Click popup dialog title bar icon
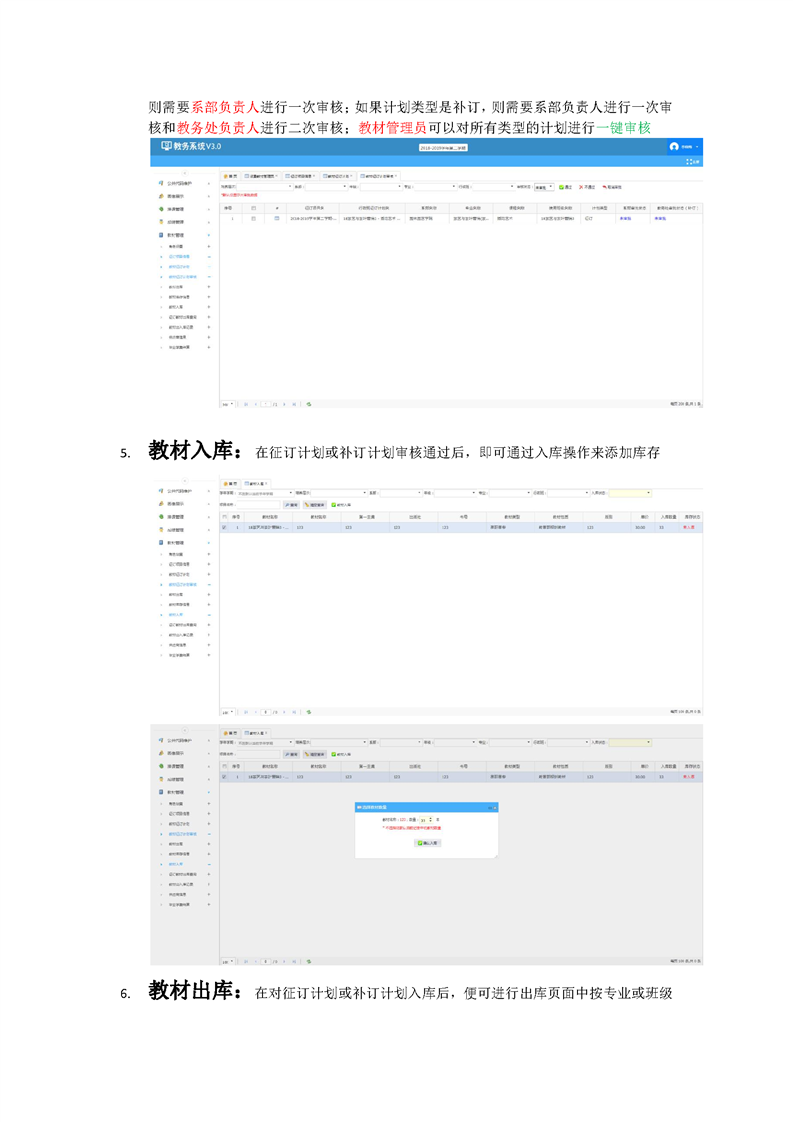 [x=359, y=807]
